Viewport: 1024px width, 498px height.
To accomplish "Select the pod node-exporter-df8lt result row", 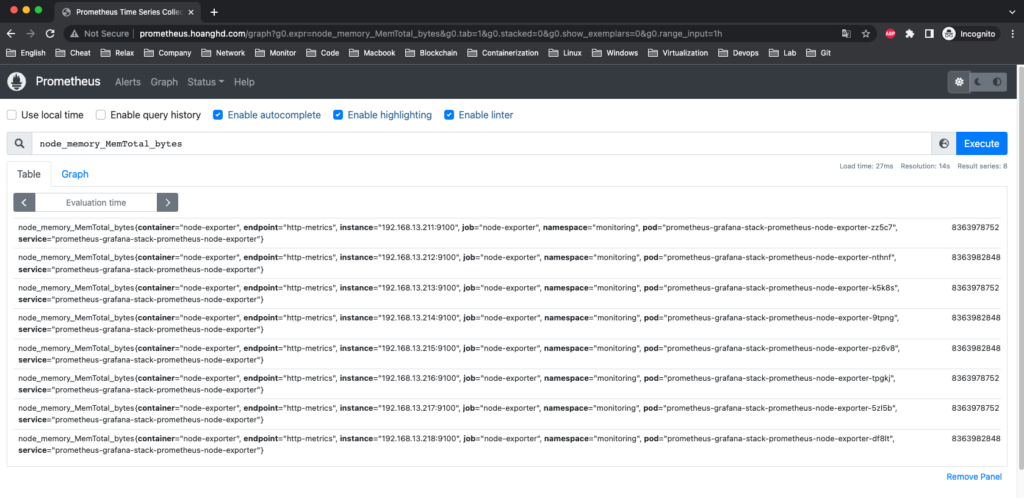I will (x=507, y=444).
